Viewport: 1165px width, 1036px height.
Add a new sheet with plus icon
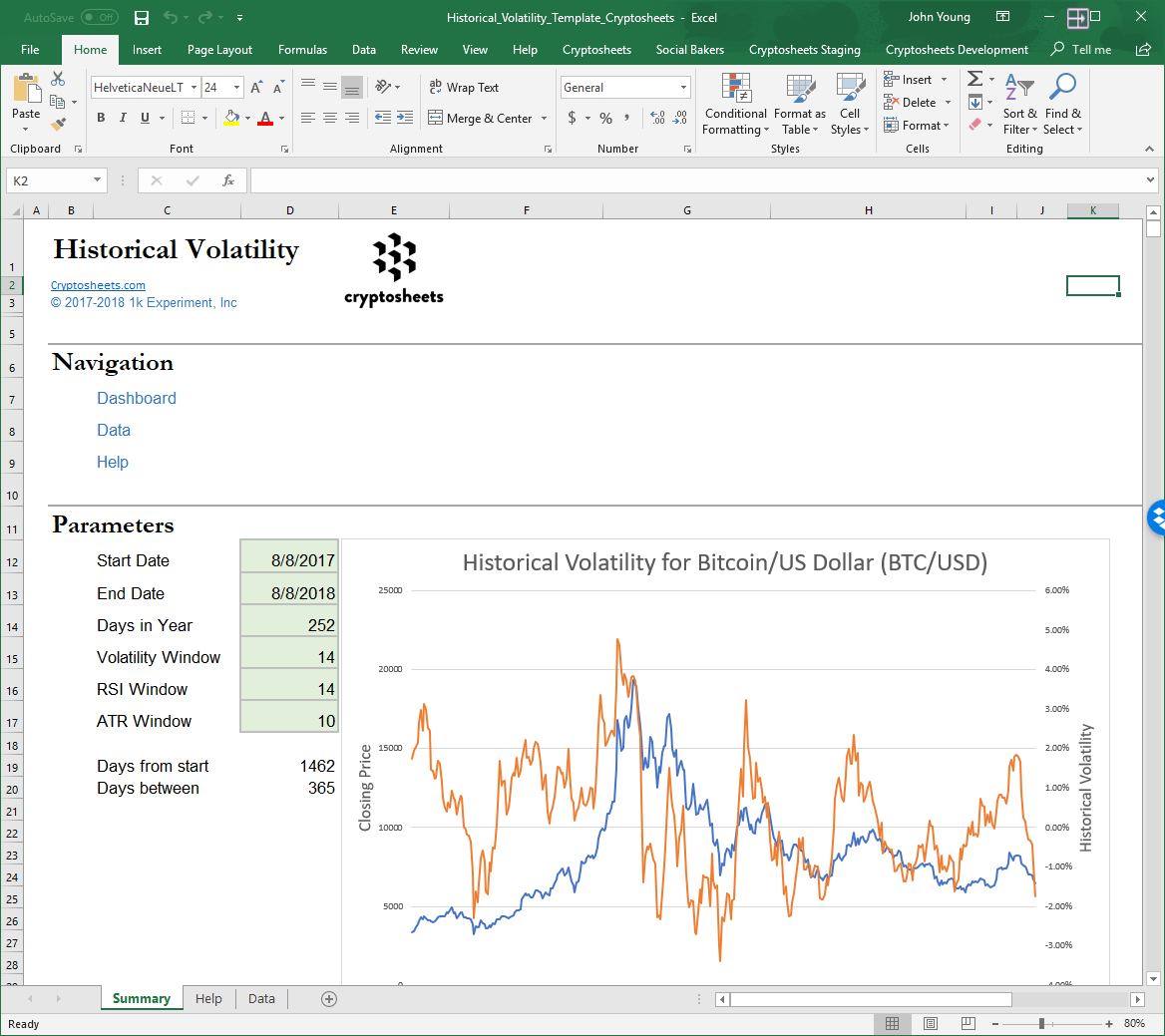(329, 999)
